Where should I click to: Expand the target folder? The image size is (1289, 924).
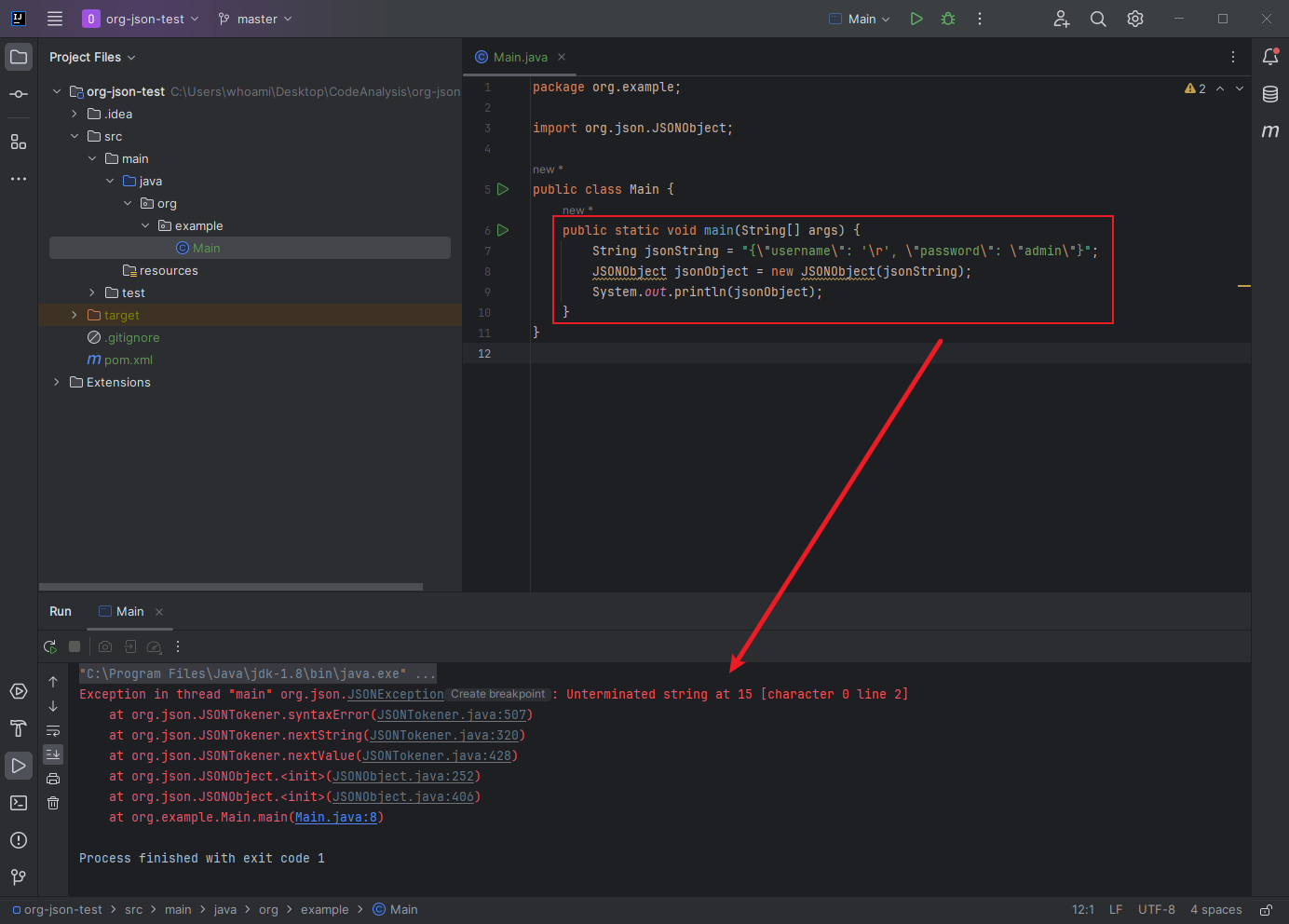75,315
